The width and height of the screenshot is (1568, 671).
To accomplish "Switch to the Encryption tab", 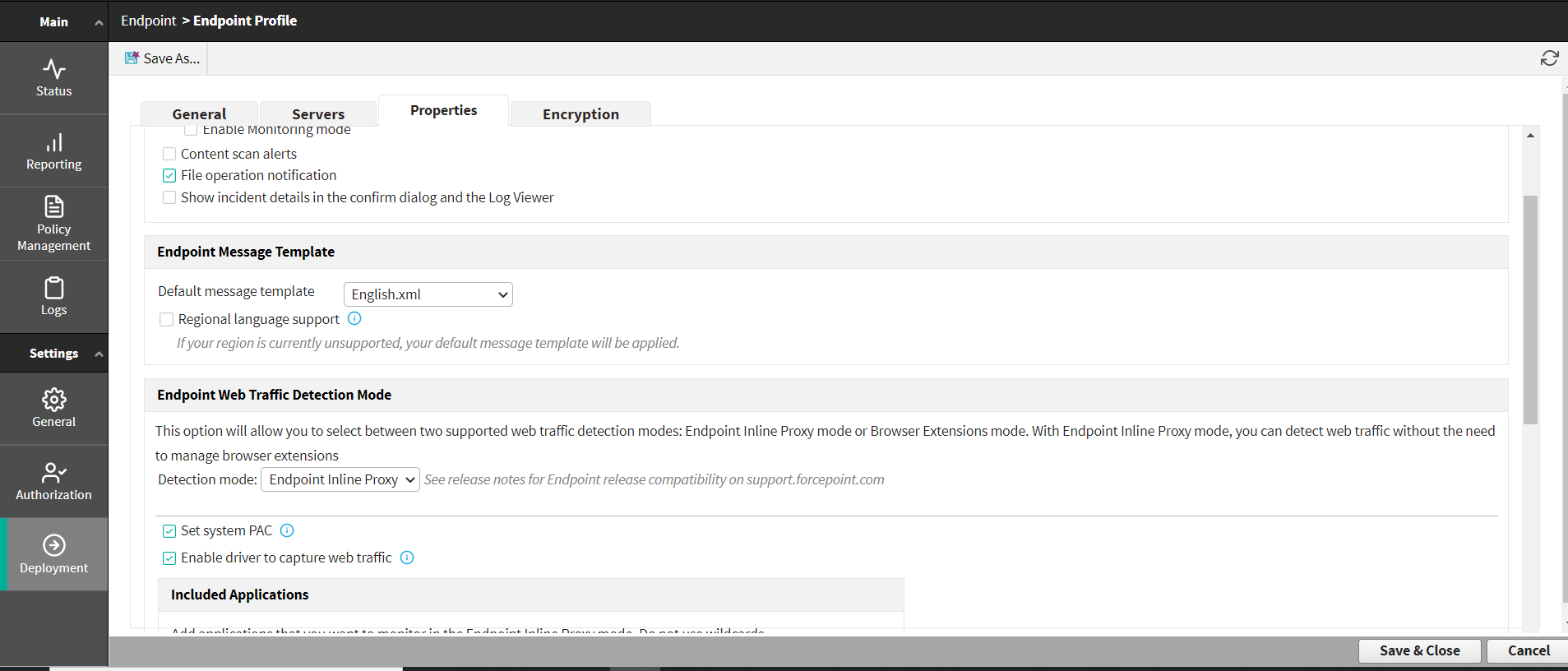I will click(x=580, y=114).
